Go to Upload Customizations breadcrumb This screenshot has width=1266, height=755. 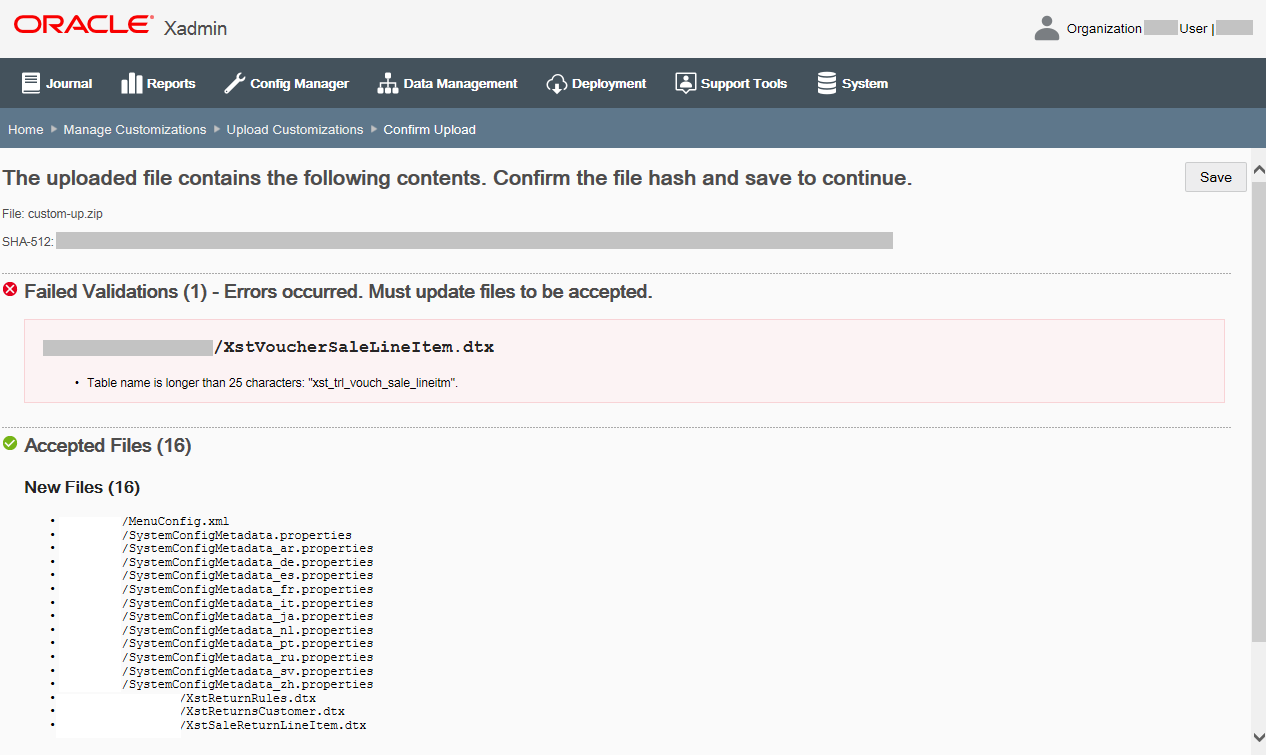pos(294,129)
